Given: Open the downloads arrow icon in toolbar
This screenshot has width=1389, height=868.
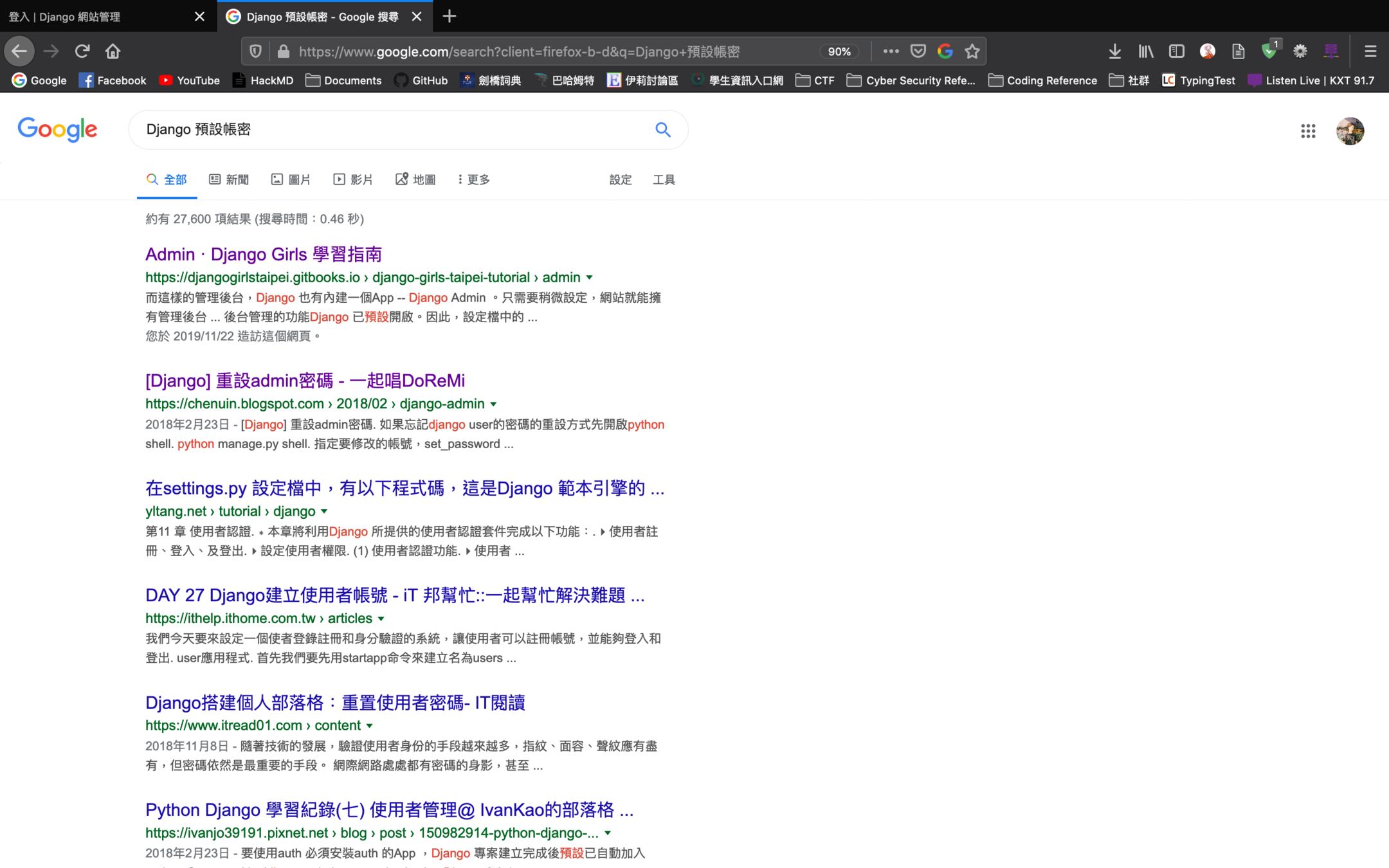Looking at the screenshot, I should point(1115,51).
